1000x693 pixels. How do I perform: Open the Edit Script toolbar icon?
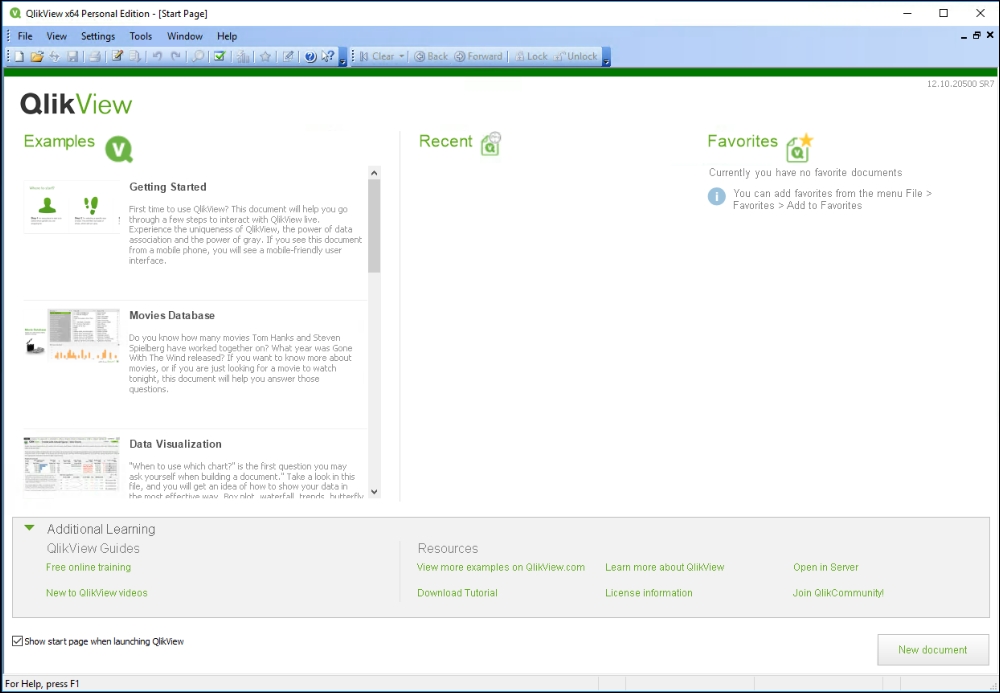click(x=117, y=57)
